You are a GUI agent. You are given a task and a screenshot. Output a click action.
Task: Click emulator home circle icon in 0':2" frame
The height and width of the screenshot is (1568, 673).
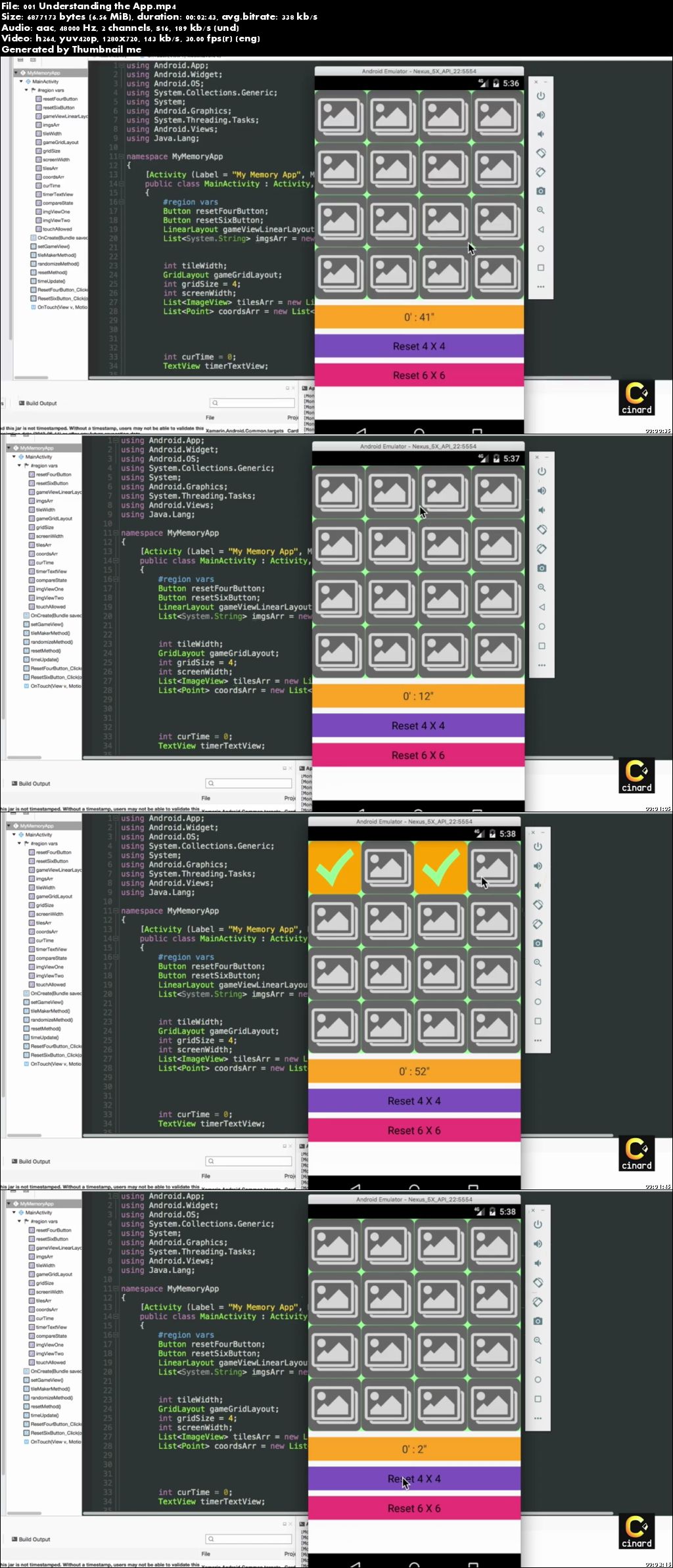(538, 1379)
